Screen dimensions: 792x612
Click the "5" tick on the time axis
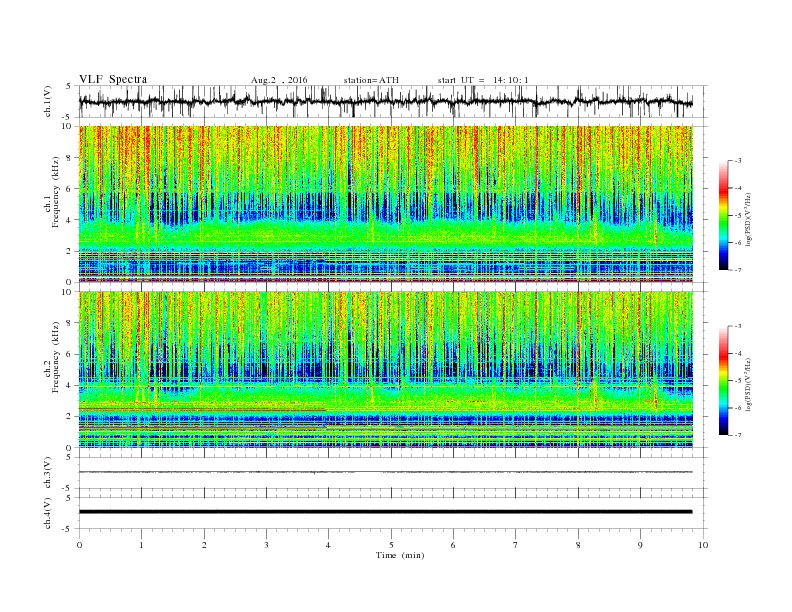[x=391, y=545]
